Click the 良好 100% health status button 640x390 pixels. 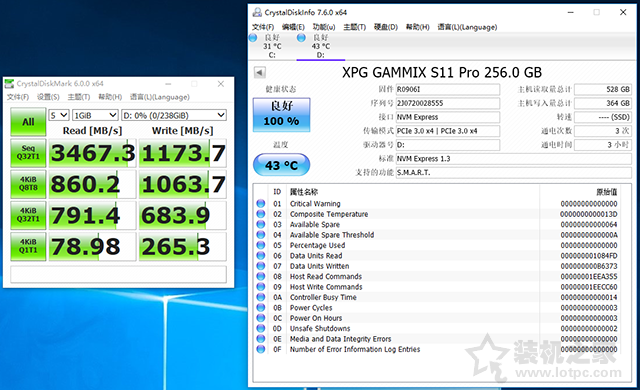pyautogui.click(x=282, y=115)
